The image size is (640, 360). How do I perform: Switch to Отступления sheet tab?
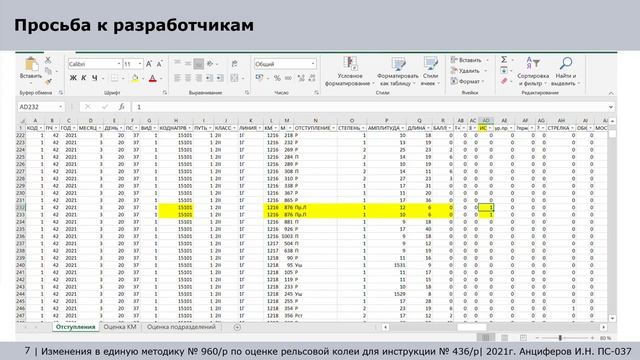point(76,327)
